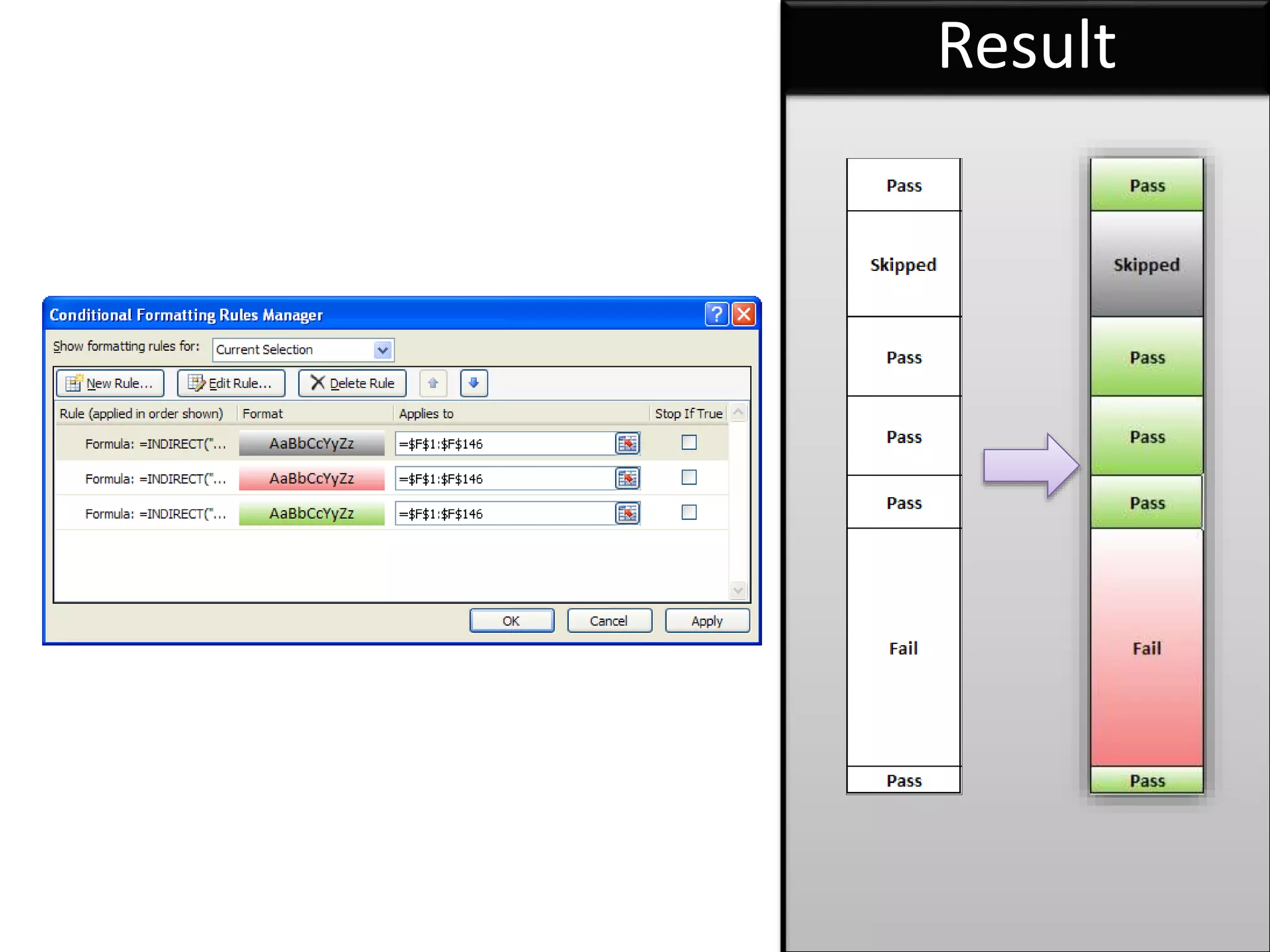Click the Edit Rule button icon

tap(196, 383)
